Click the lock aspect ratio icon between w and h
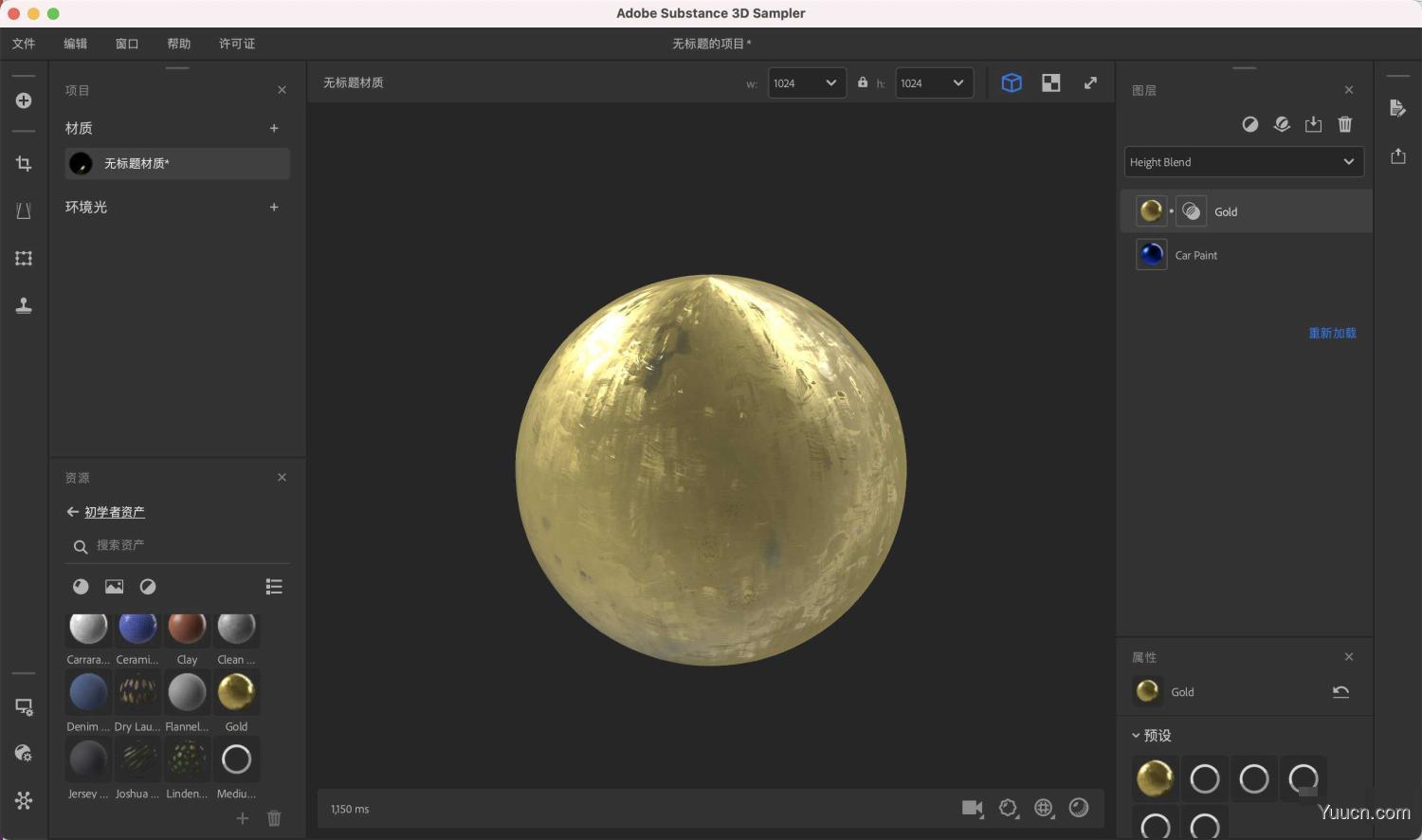The height and width of the screenshot is (840, 1422). click(862, 82)
